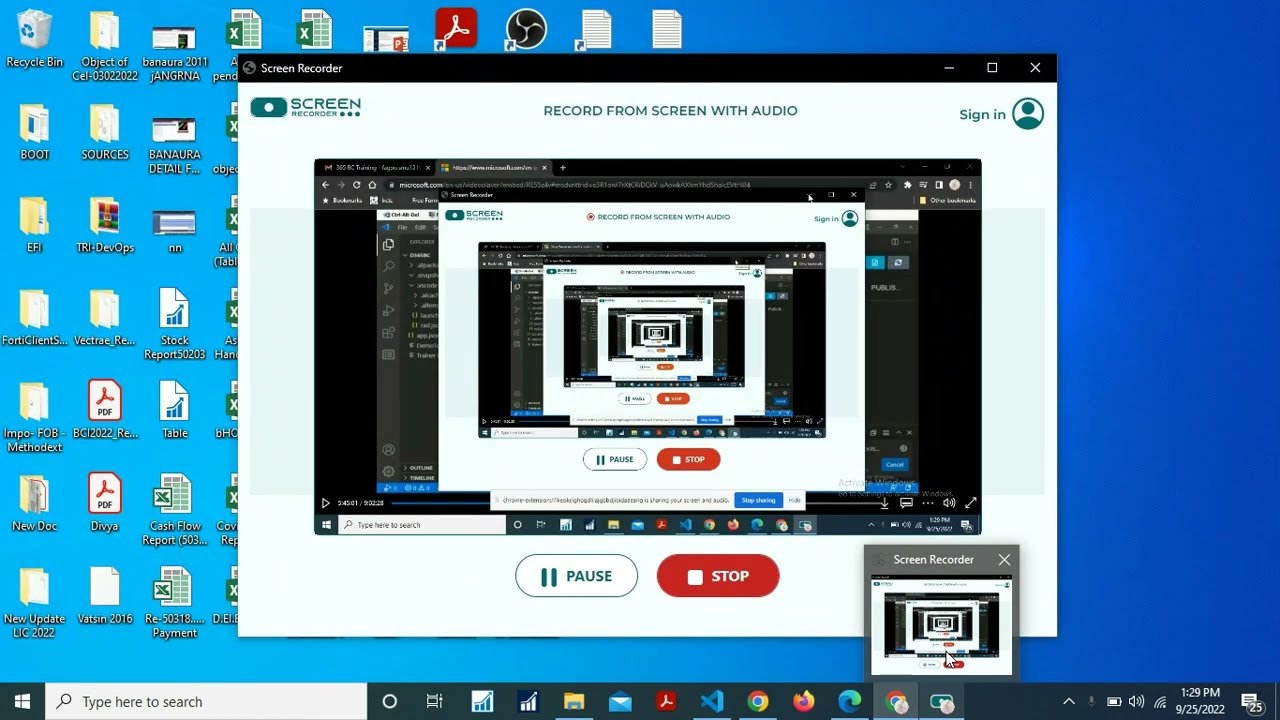Close the Screen Recorder preview popup
The height and width of the screenshot is (720, 1280).
point(1004,560)
